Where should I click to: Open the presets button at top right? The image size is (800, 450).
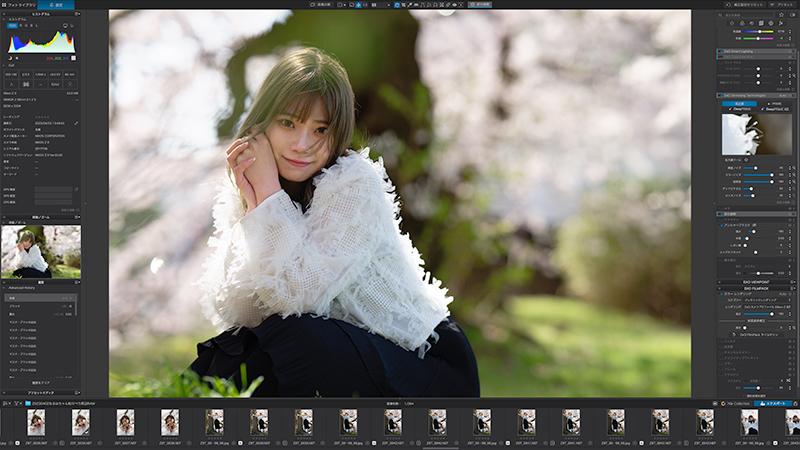[782, 5]
